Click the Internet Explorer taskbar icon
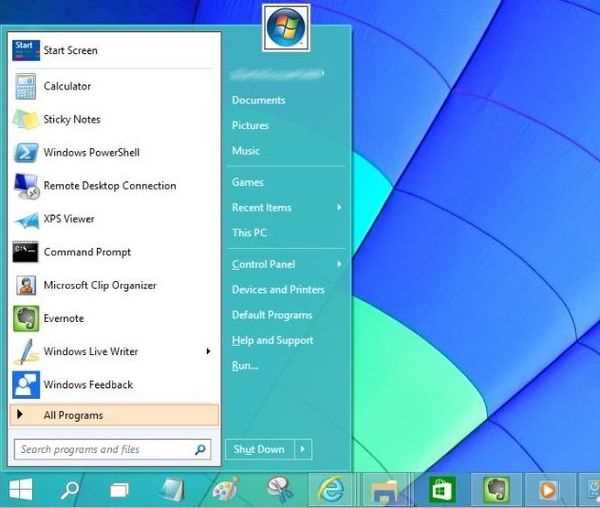 pyautogui.click(x=329, y=489)
